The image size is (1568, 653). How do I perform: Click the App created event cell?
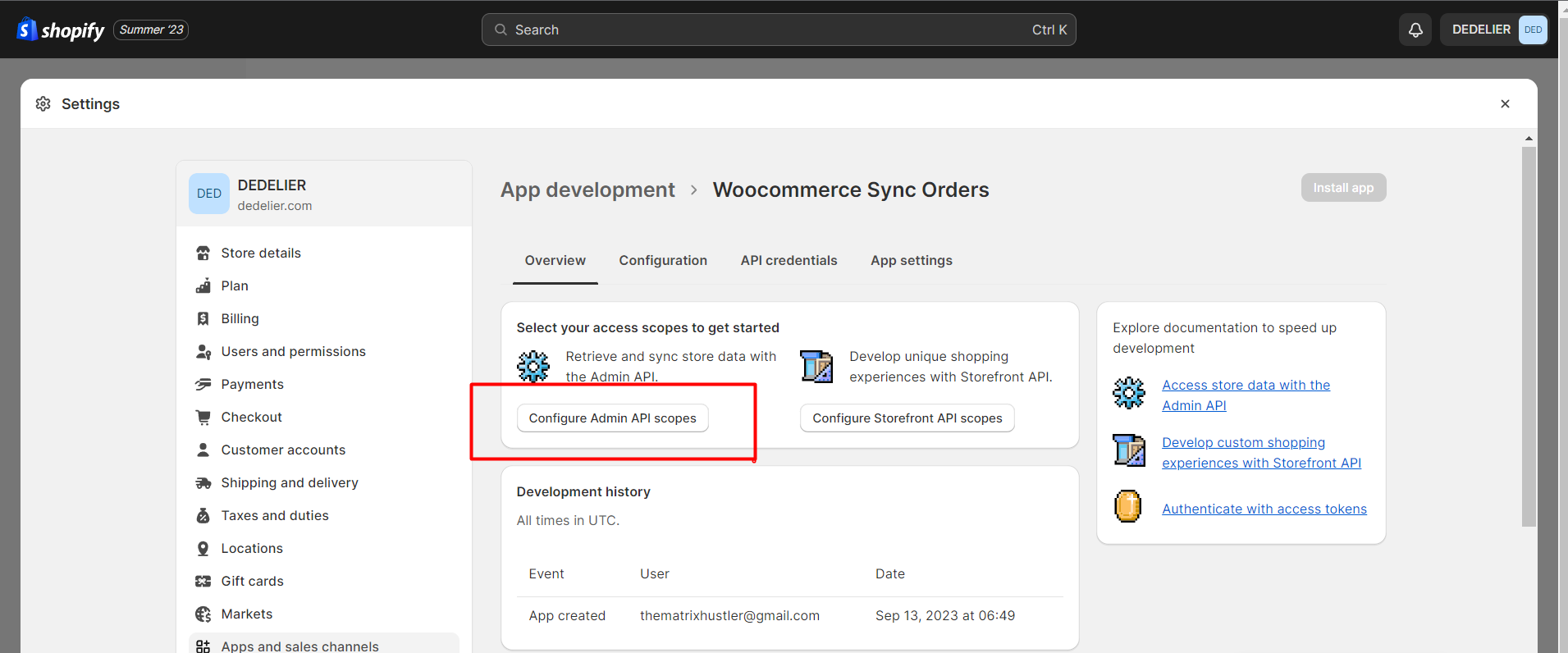point(567,615)
